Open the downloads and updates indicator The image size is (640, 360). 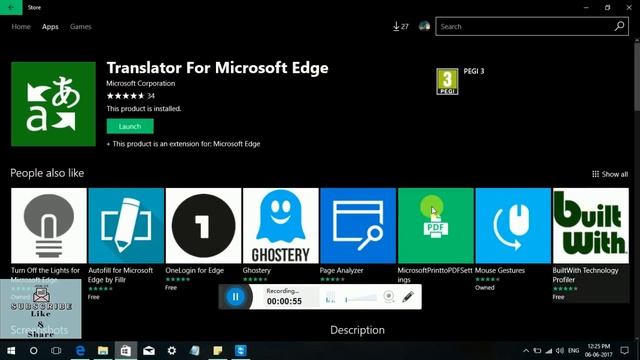coord(400,27)
